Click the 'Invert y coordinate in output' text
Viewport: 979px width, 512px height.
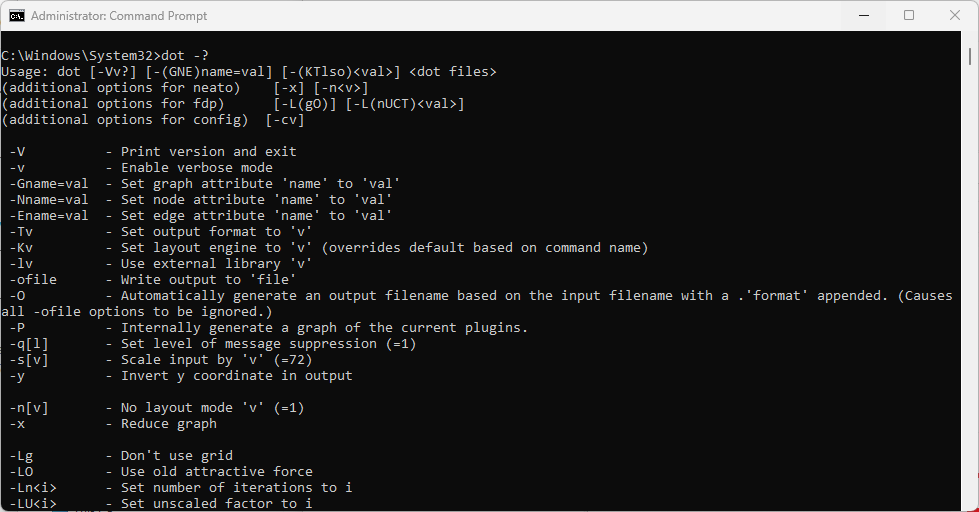[x=236, y=375]
